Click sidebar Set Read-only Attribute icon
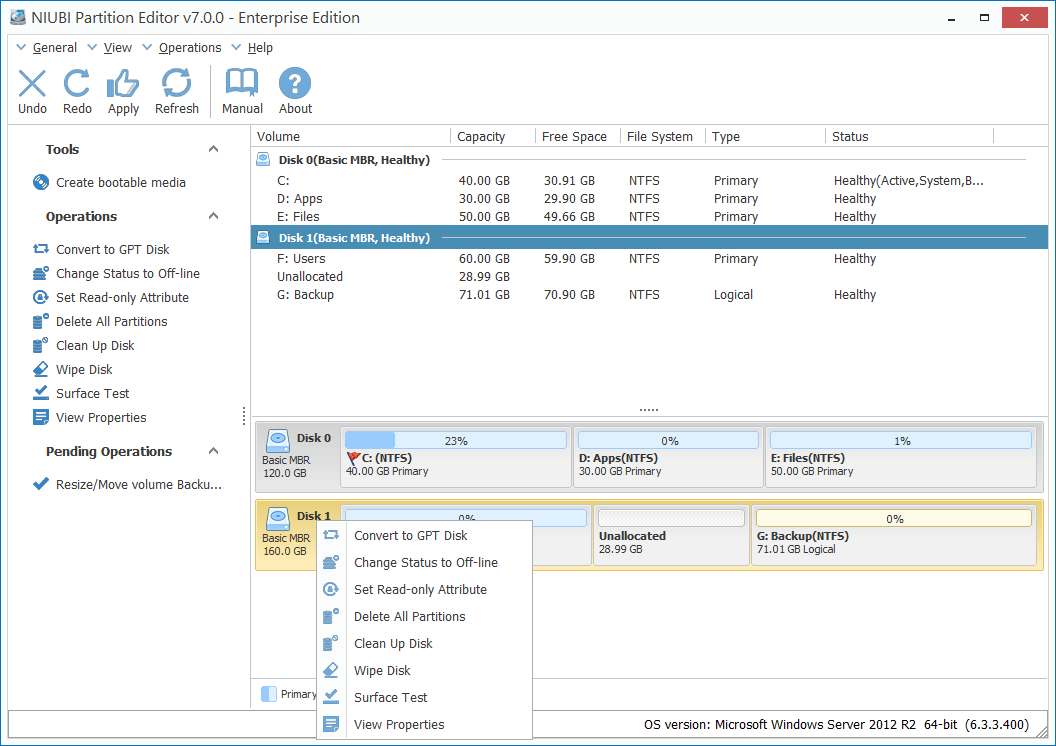This screenshot has height=746, width=1056. pos(41,298)
